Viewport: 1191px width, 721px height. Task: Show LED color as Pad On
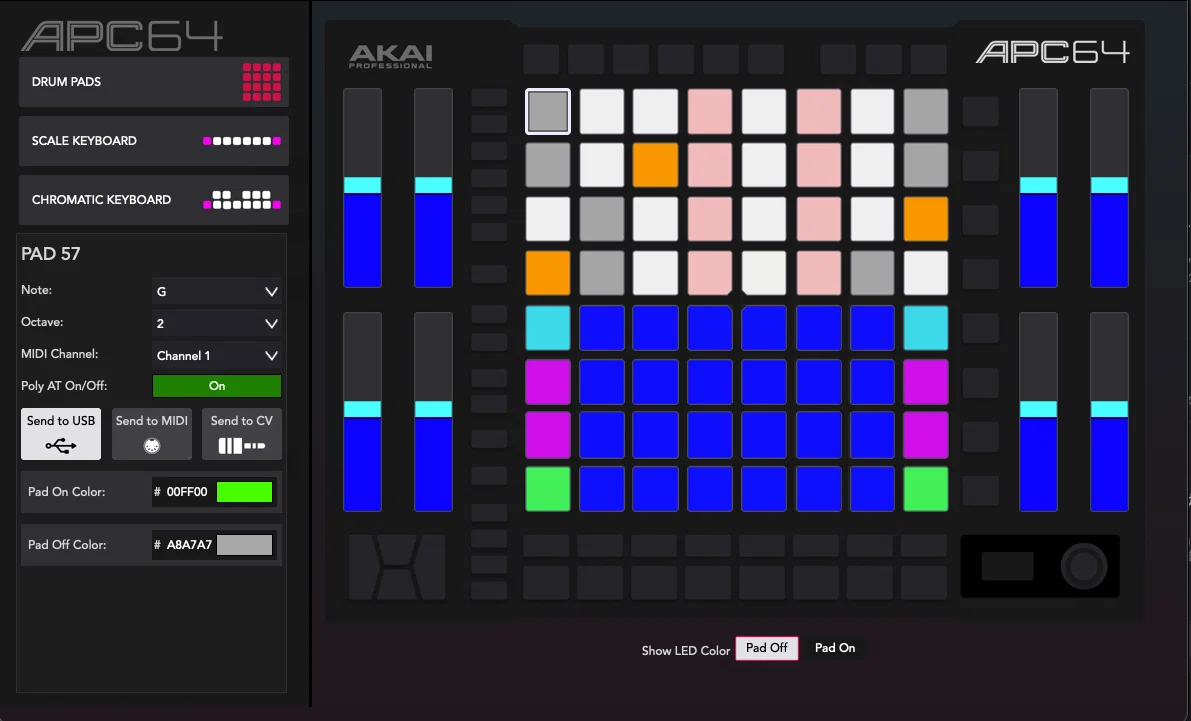coord(835,648)
